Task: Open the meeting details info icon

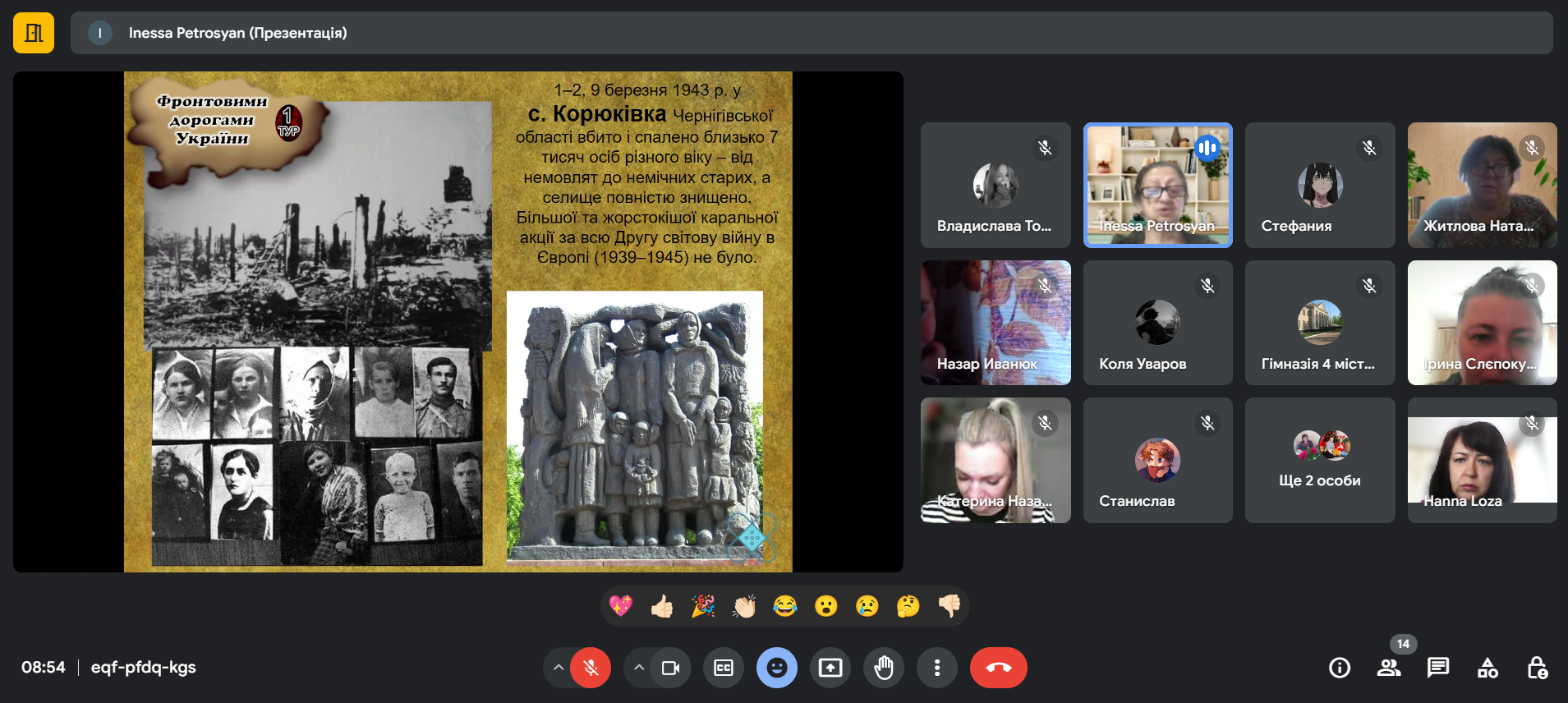Action: [1339, 668]
